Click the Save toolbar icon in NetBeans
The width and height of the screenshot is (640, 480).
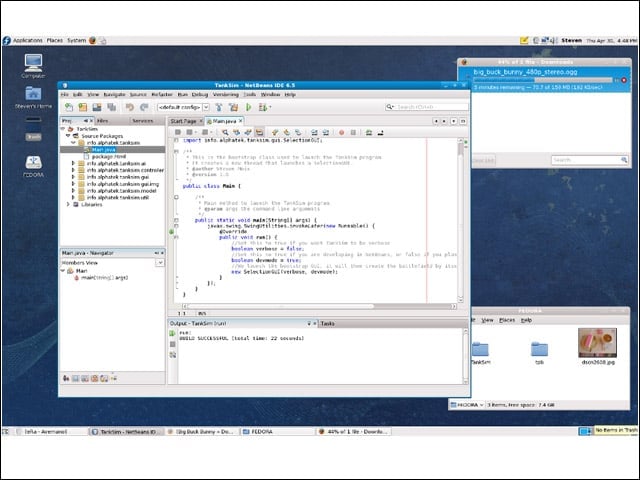[x=97, y=107]
